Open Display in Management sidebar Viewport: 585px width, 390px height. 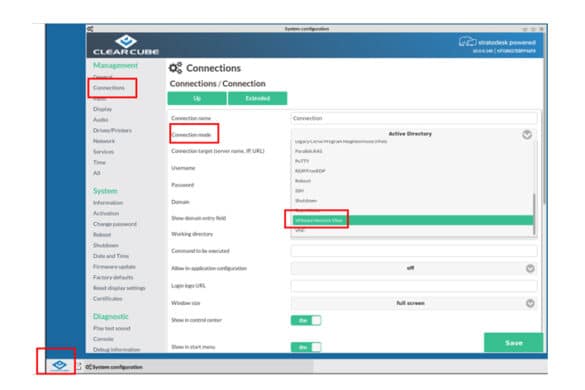(x=102, y=109)
